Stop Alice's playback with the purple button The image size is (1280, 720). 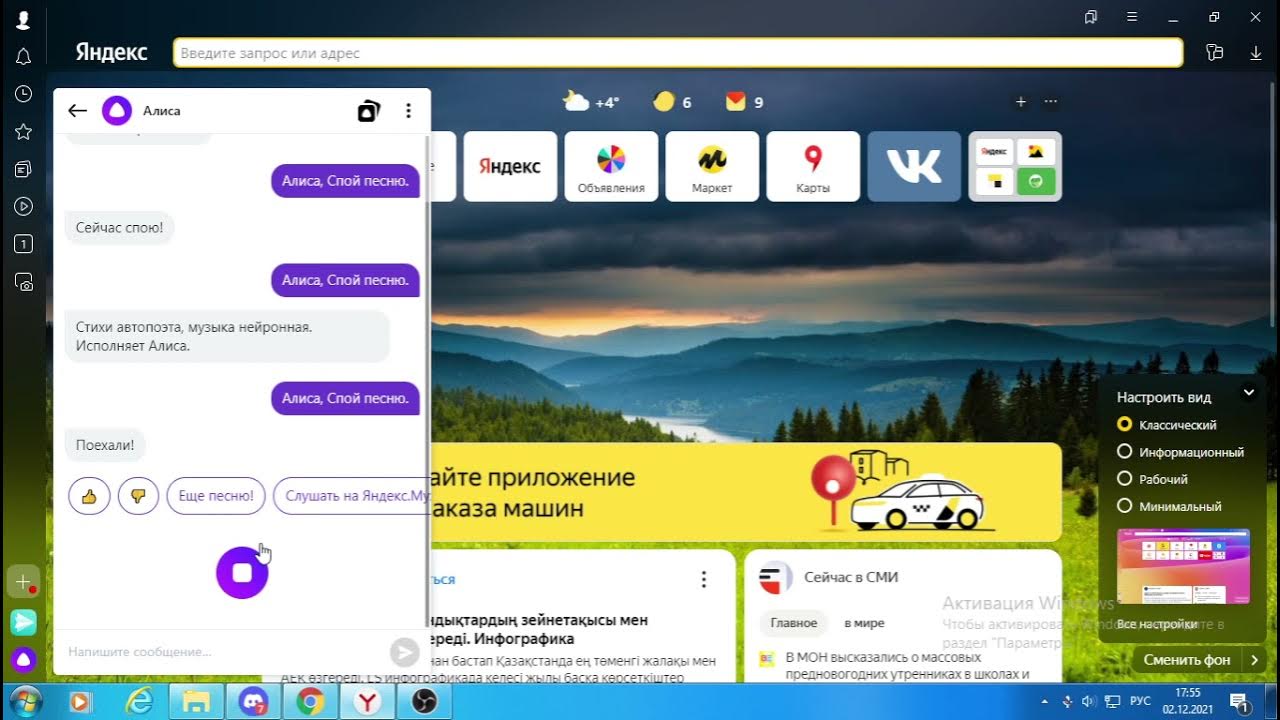point(242,573)
